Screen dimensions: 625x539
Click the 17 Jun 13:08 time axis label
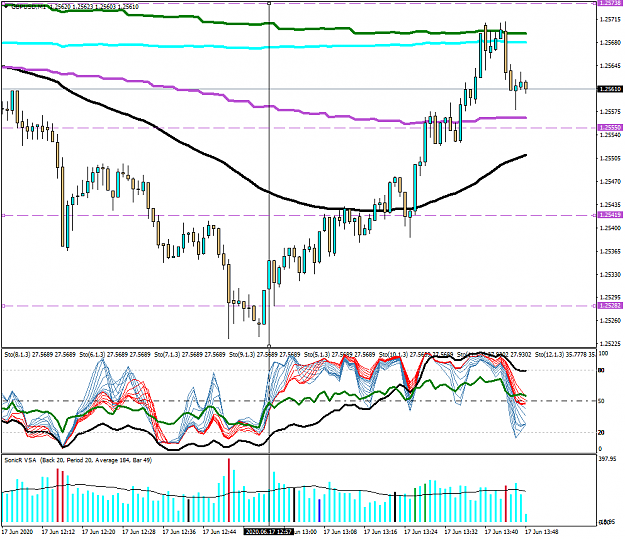(x=340, y=532)
